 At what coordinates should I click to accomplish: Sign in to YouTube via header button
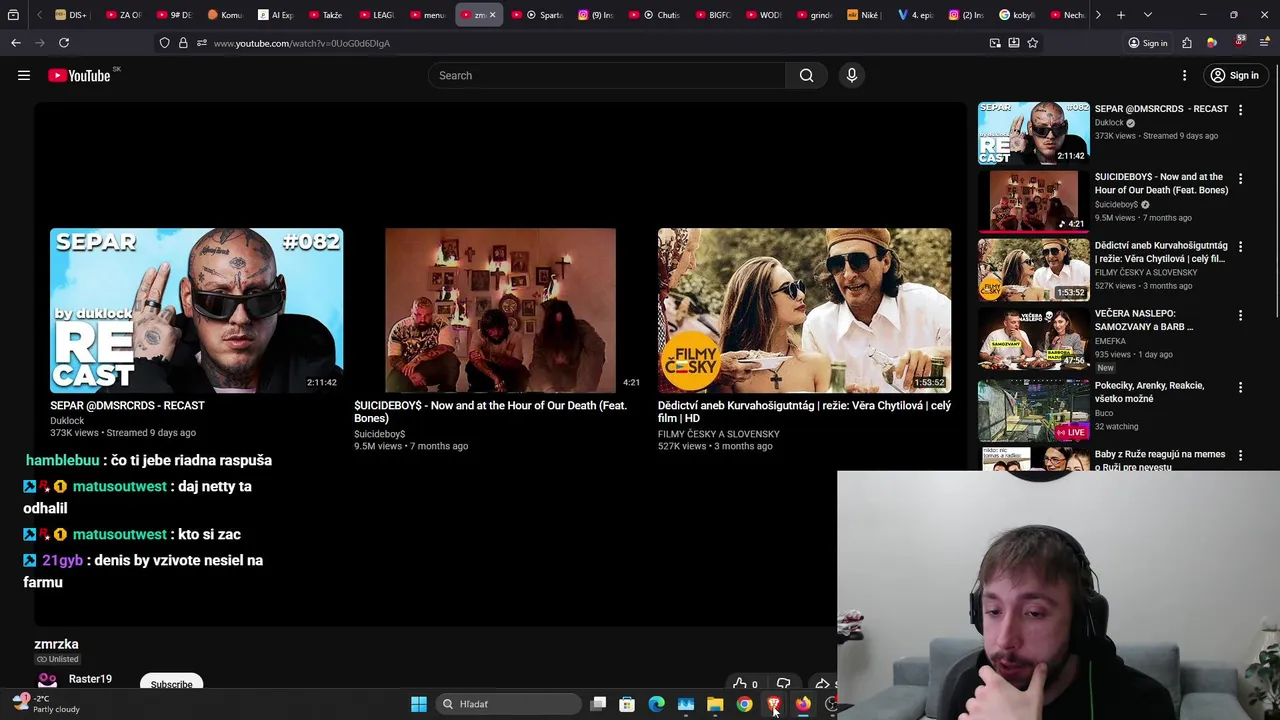(1234, 75)
